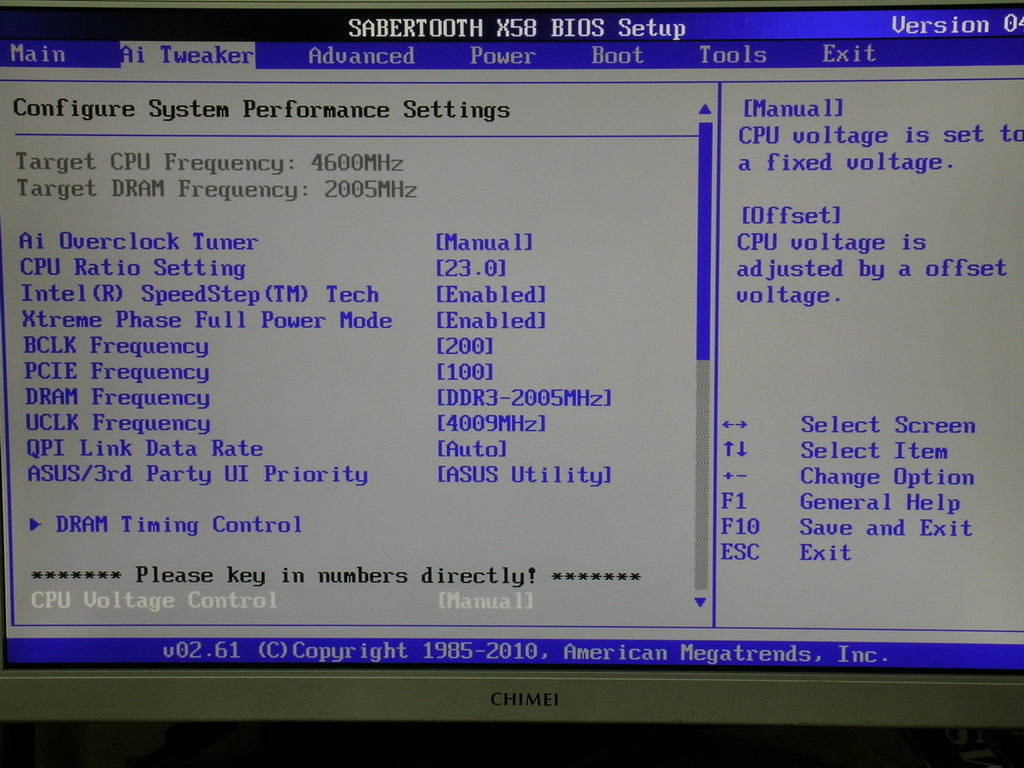Open the Power tab
This screenshot has height=768, width=1024.
click(x=502, y=56)
